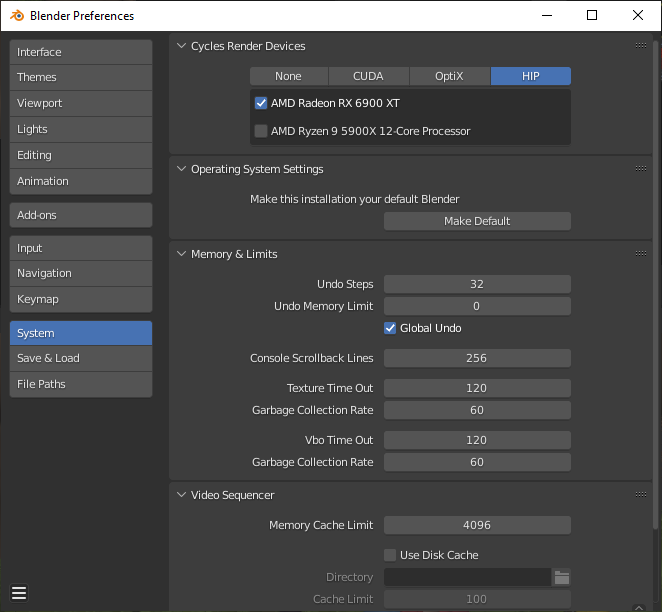Toggle the Global Undo checkbox

coord(390,328)
